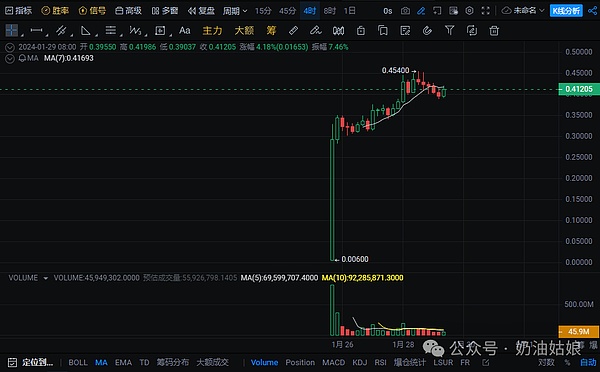600x372 pixels.
Task: Select the 15分 timeframe
Action: click(263, 11)
